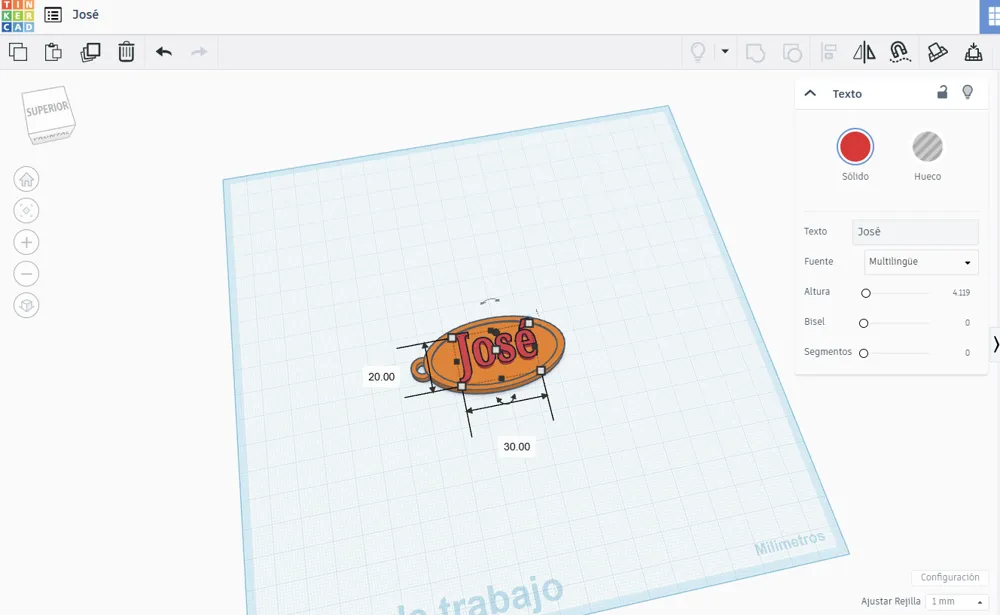Switch perspective with cube view icon
This screenshot has width=1000, height=615.
coord(26,306)
